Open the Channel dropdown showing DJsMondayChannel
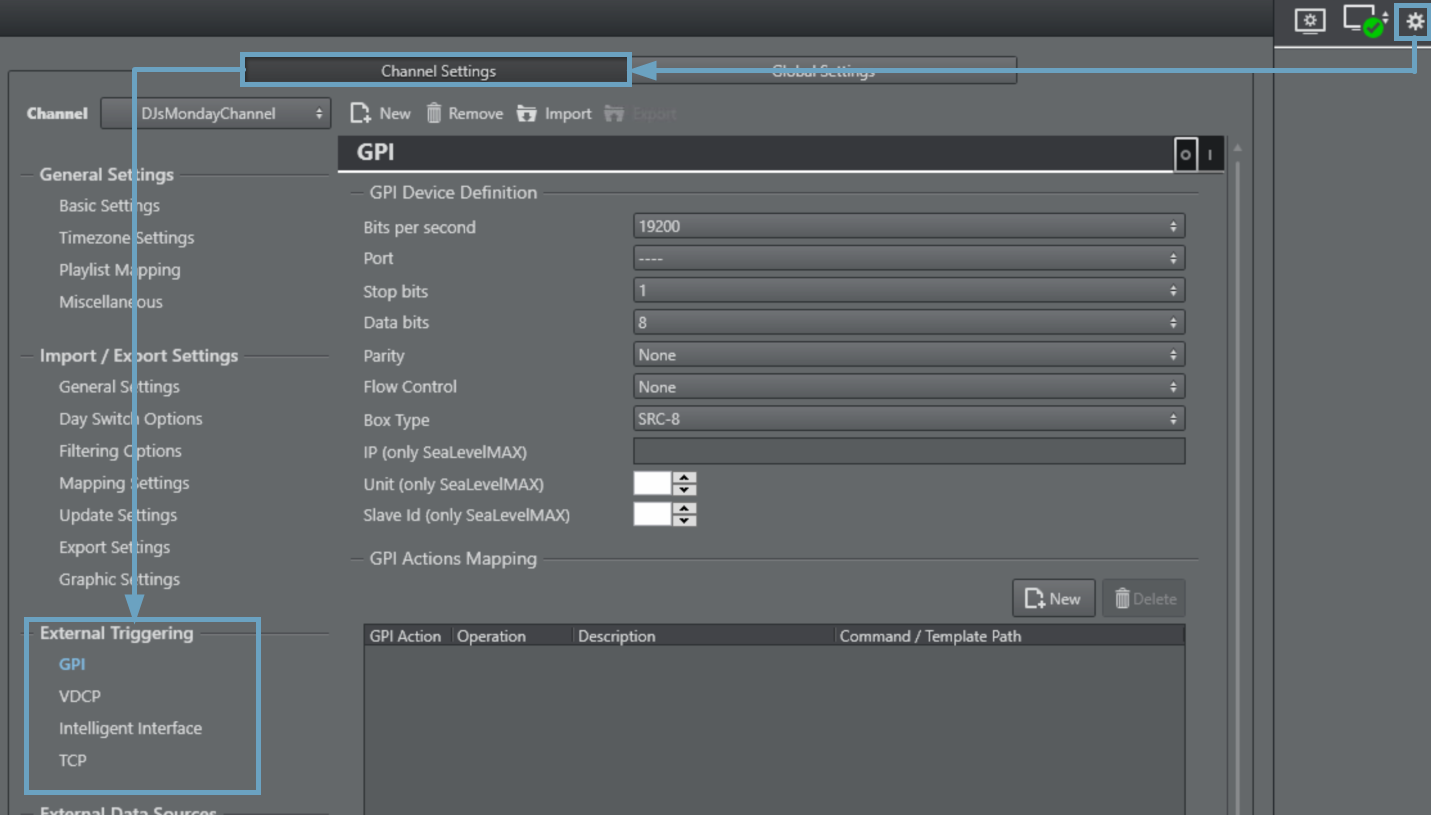1431x815 pixels. click(215, 114)
